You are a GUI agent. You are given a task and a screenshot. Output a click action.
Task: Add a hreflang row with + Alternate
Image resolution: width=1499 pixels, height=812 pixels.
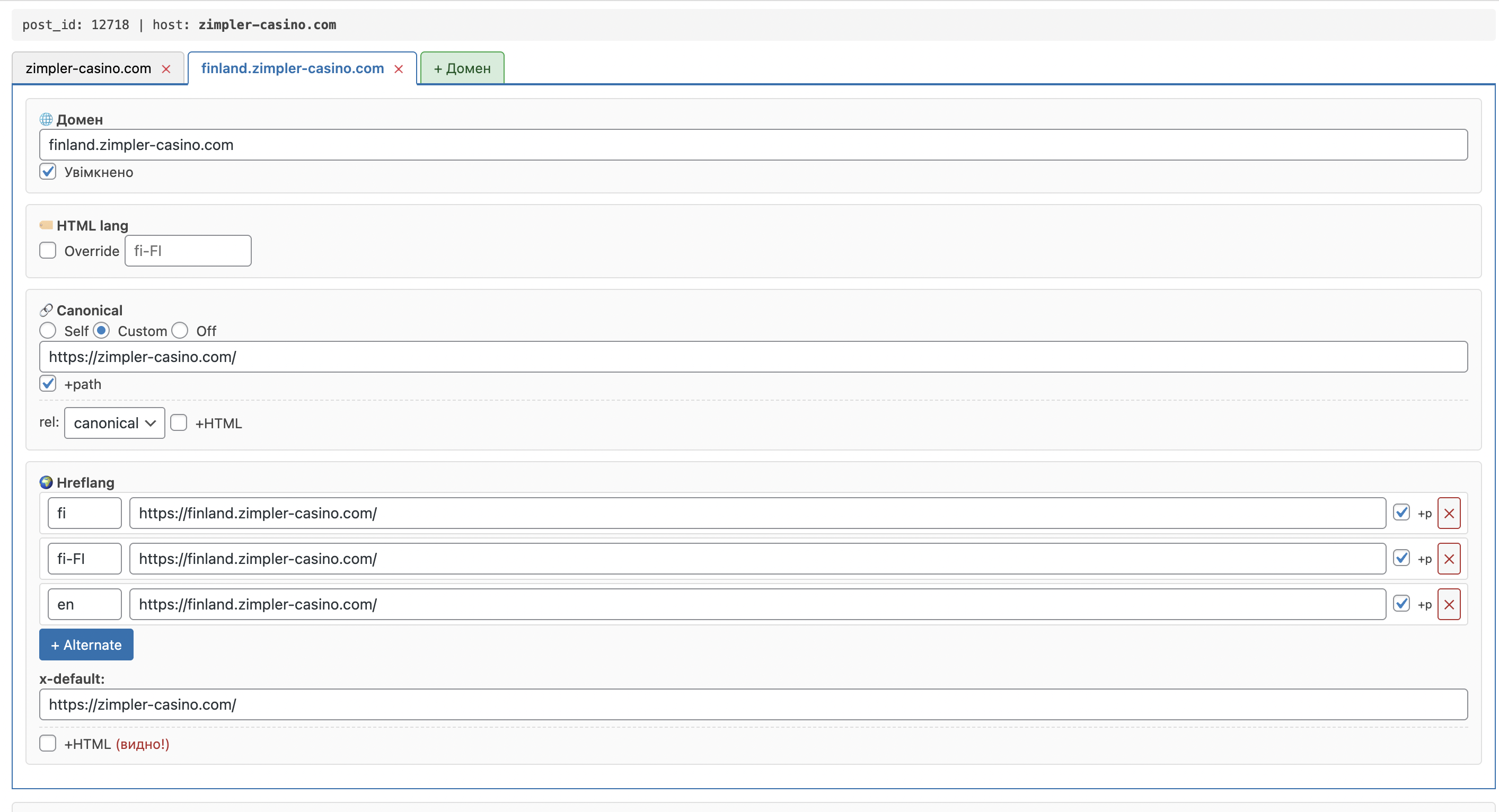click(x=86, y=645)
